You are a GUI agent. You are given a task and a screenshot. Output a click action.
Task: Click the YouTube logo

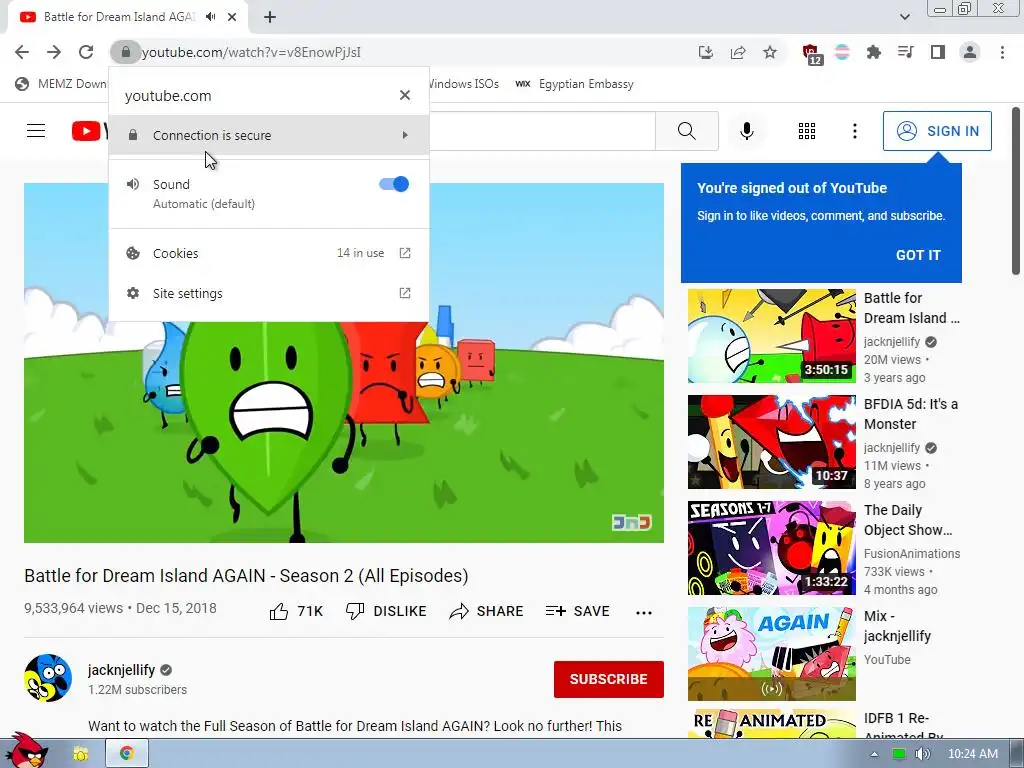coord(89,131)
